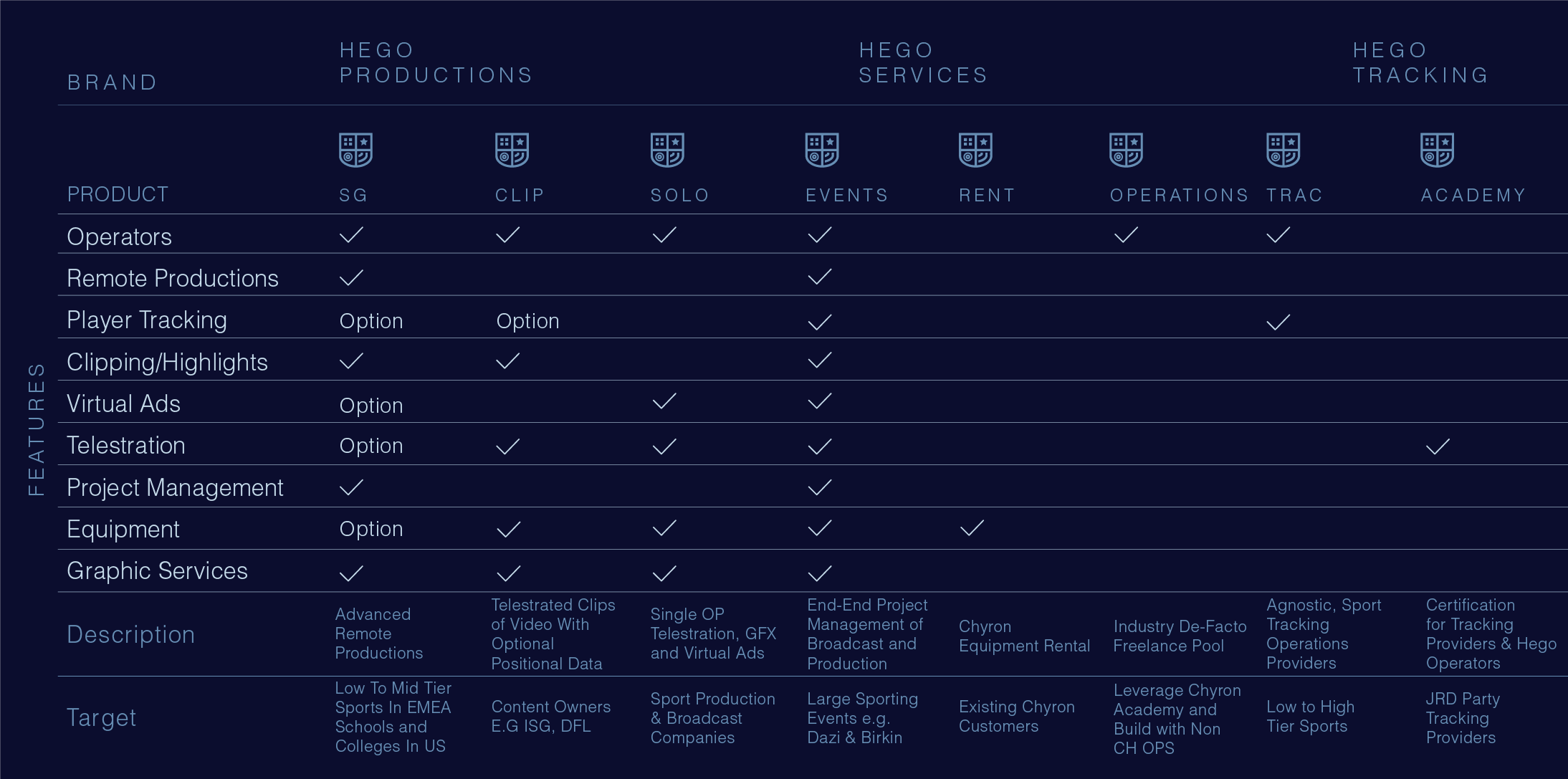Image resolution: width=1568 pixels, height=779 pixels.
Task: Click the shield icon above SOLO
Action: point(667,150)
